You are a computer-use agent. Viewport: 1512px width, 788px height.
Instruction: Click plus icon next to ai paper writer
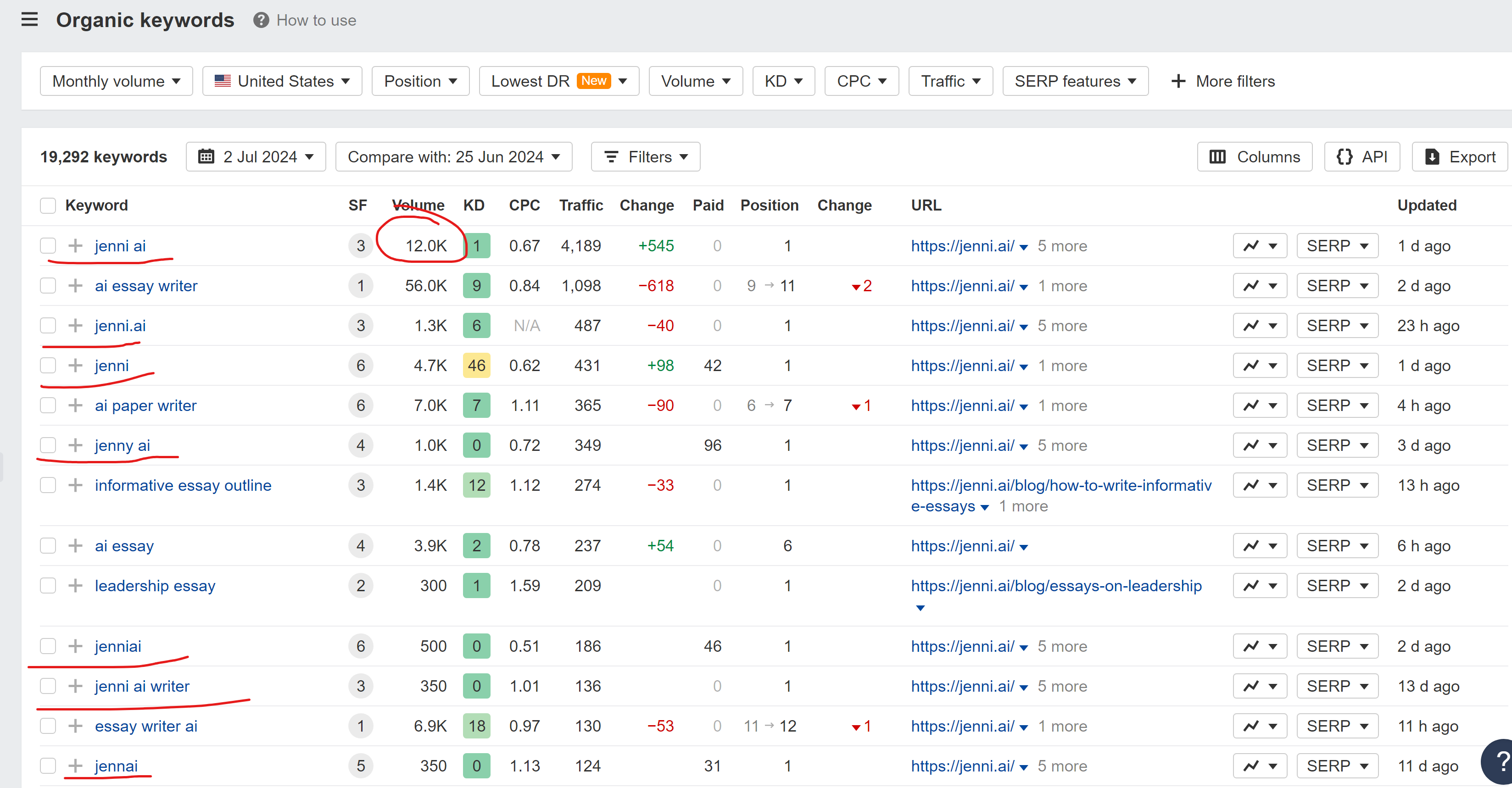point(75,405)
